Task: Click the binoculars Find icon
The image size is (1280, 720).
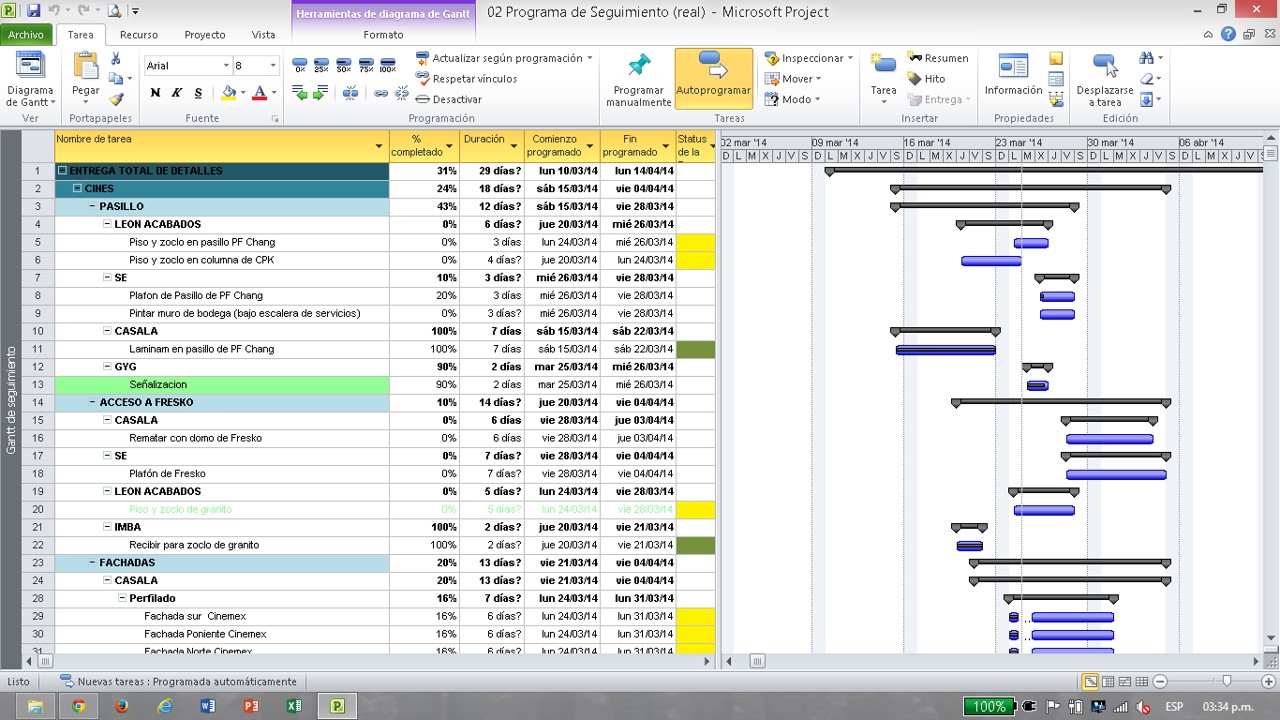Action: [1146, 58]
